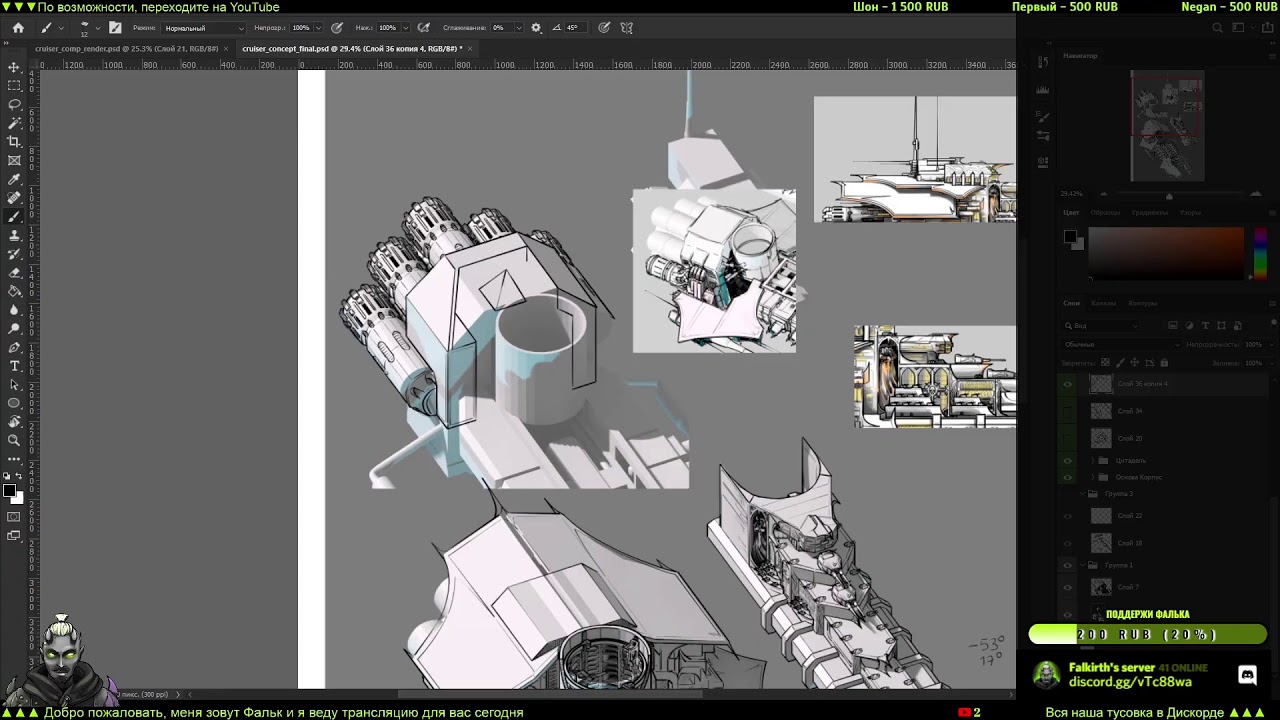Select the History Brush tool
Viewport: 1280px width, 720px height.
pos(14,254)
